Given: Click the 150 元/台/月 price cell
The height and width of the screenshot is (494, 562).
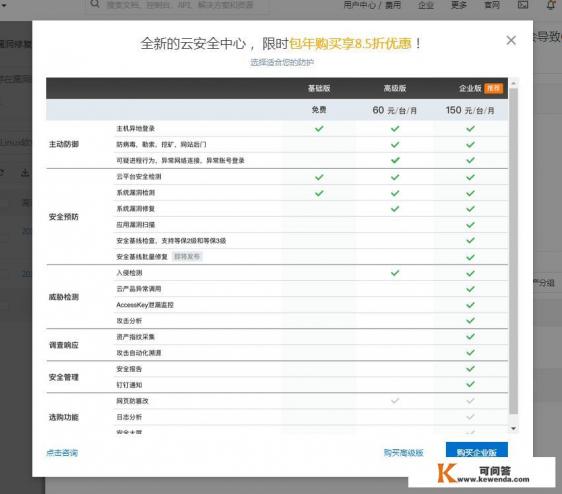Looking at the screenshot, I should coord(470,110).
